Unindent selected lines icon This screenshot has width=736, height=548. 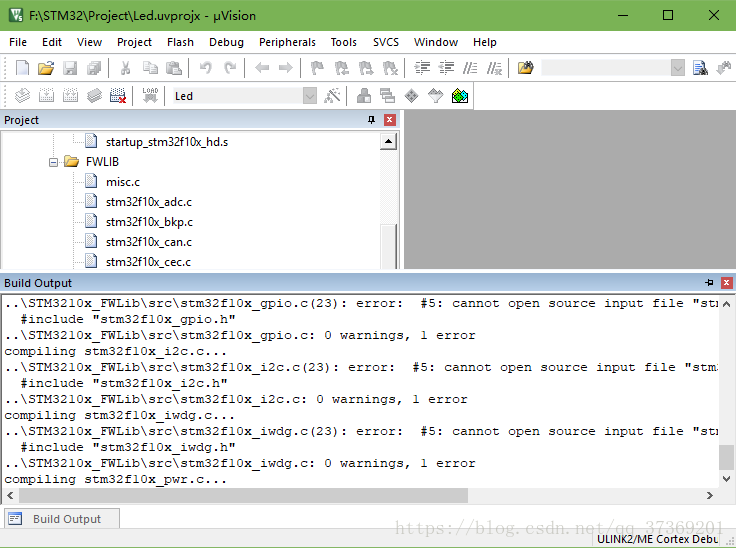tap(446, 68)
